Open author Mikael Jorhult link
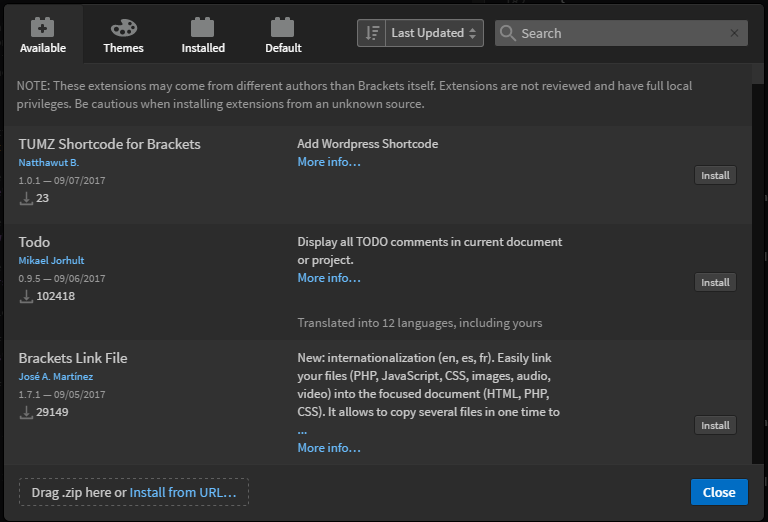The image size is (768, 522). (x=51, y=261)
